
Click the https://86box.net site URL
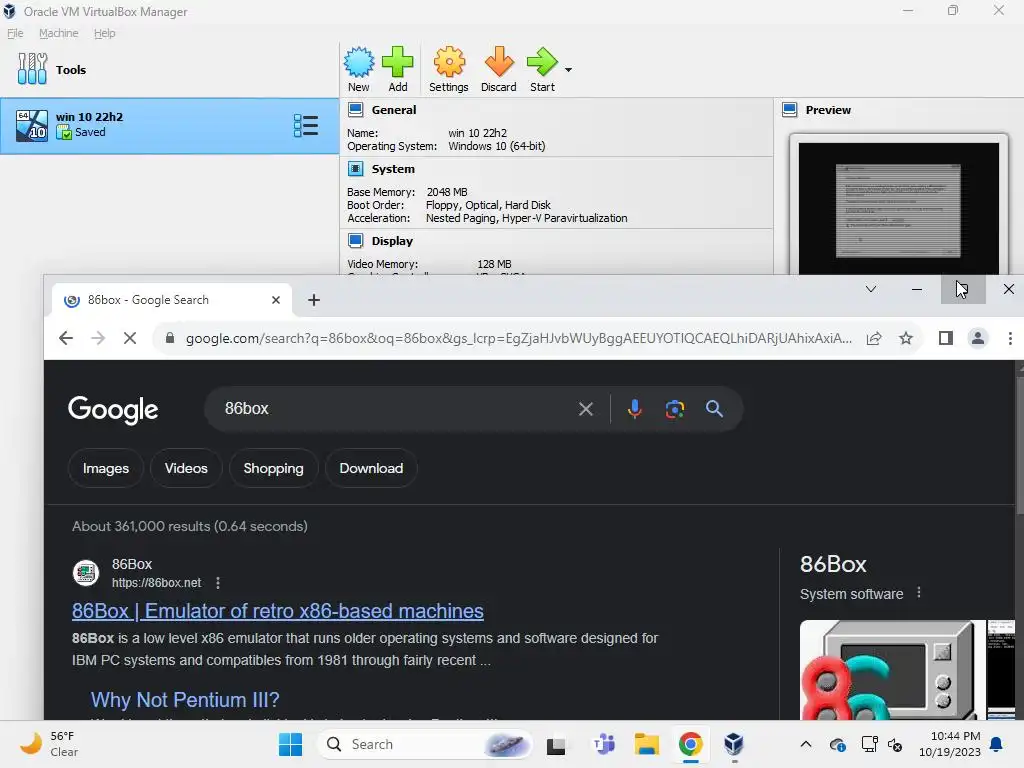[157, 583]
